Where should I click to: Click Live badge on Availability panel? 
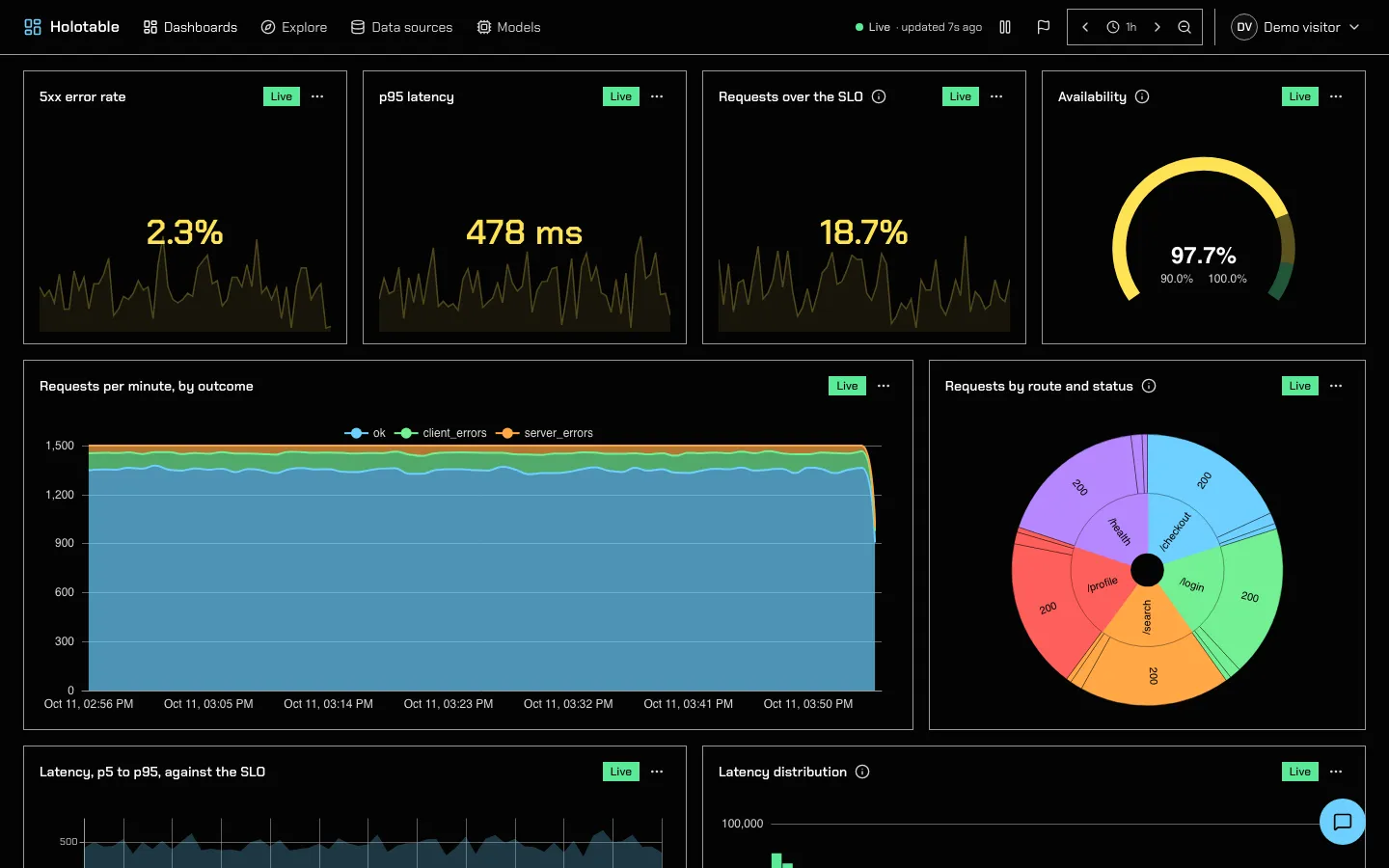pyautogui.click(x=1300, y=96)
